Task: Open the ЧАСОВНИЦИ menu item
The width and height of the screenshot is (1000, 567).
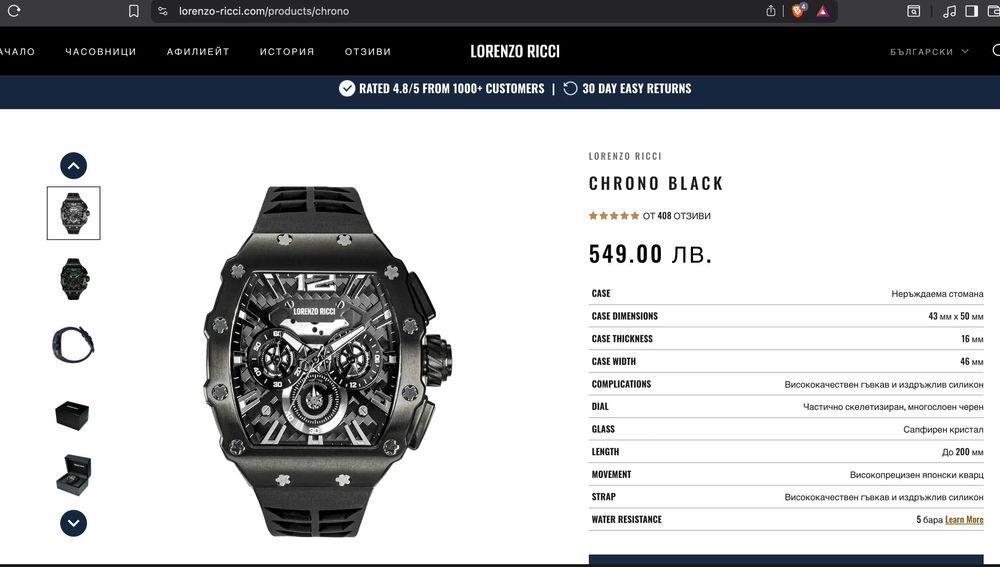Action: [x=101, y=52]
